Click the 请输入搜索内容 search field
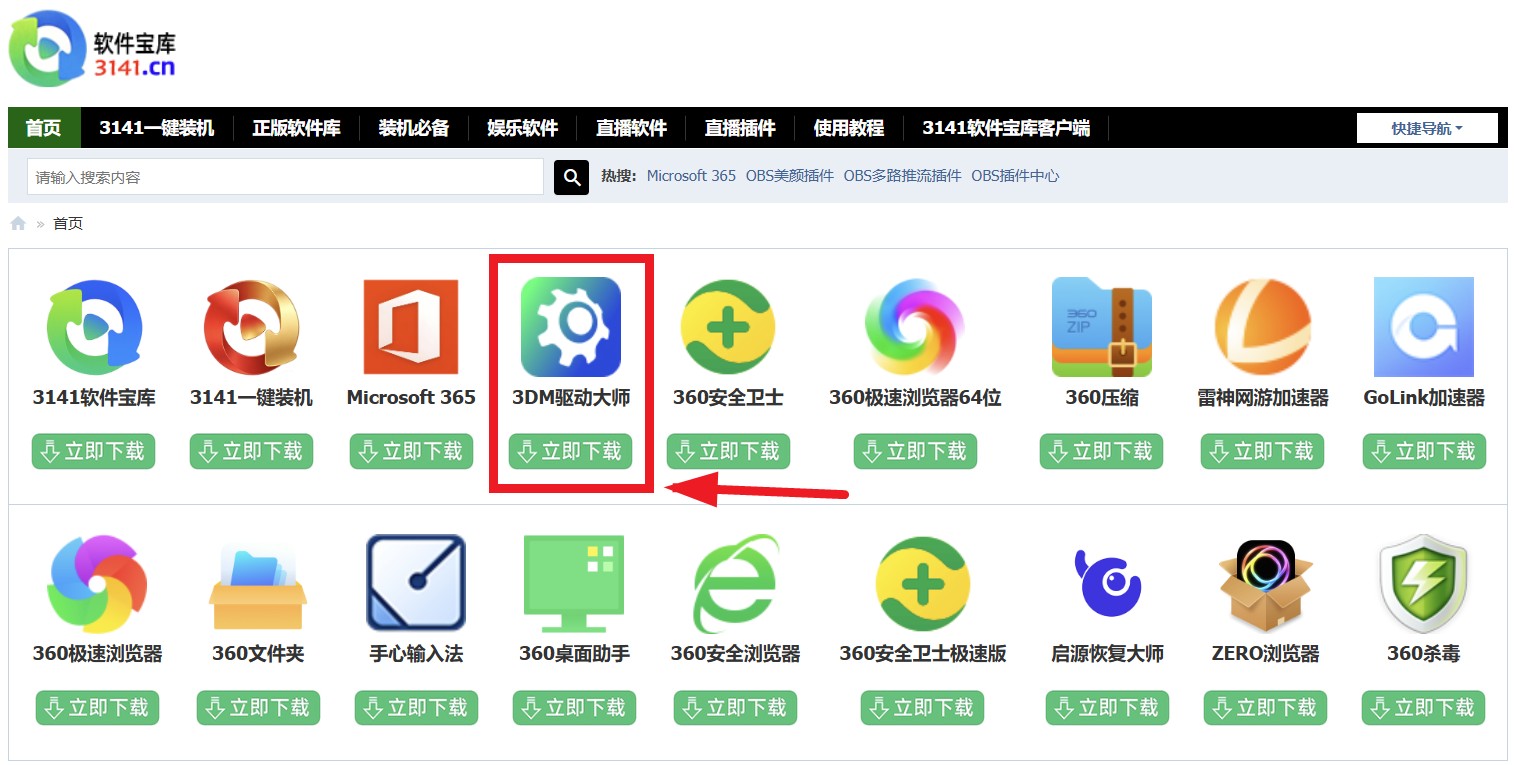The image size is (1514, 765). tap(285, 177)
